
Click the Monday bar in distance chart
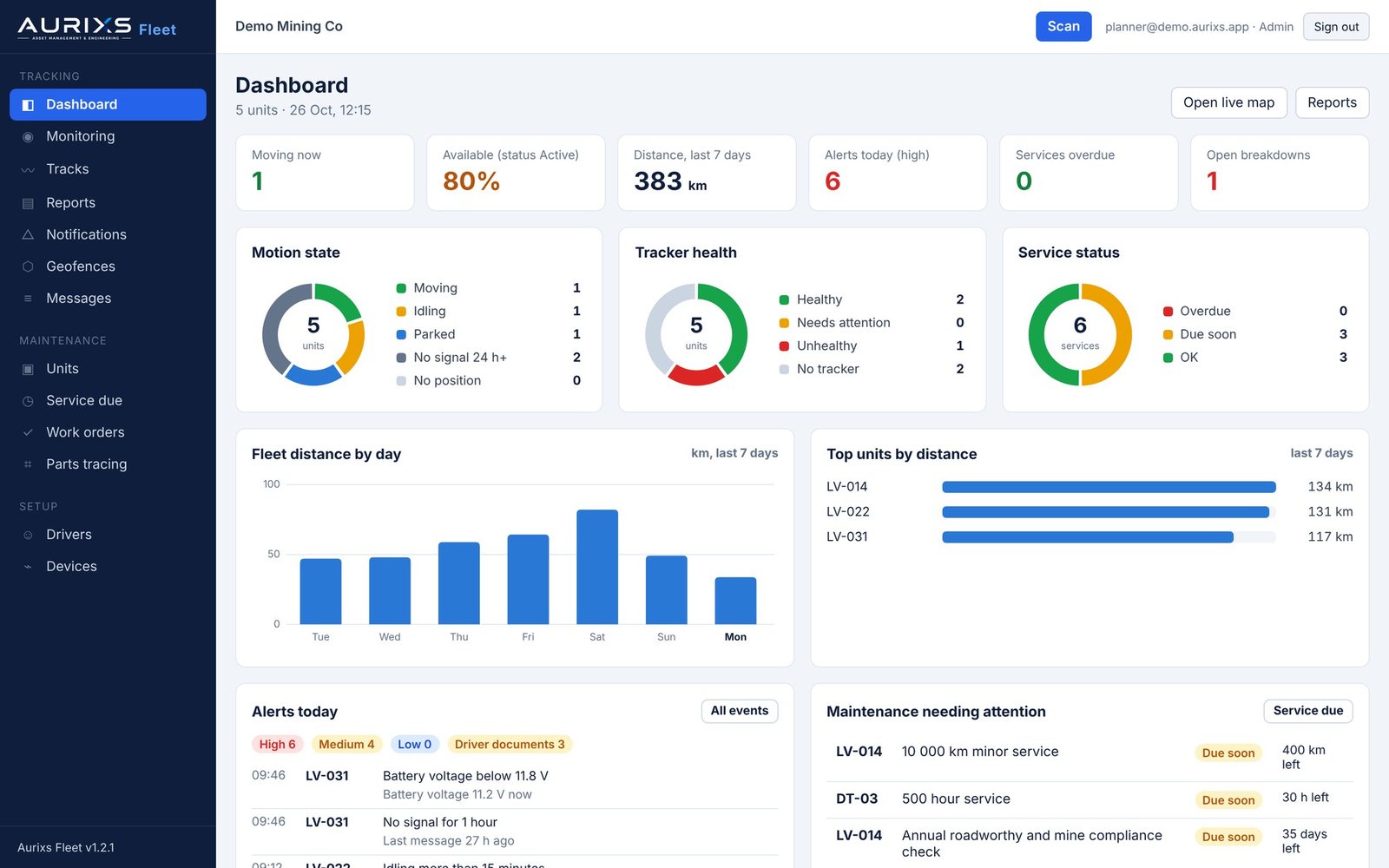coord(735,601)
